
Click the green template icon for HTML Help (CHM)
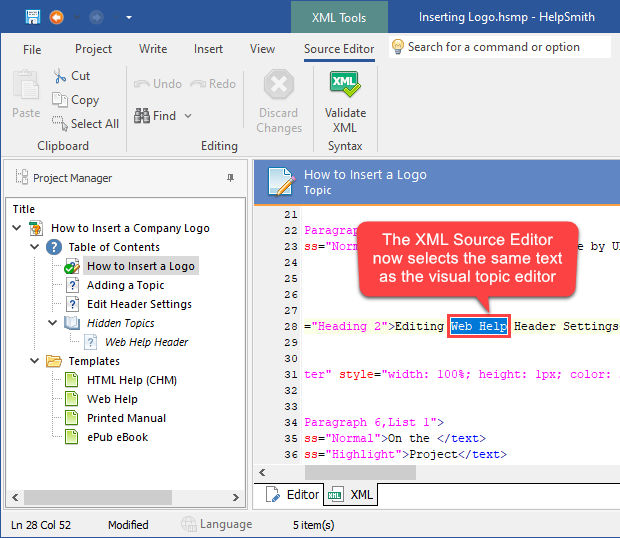point(72,380)
